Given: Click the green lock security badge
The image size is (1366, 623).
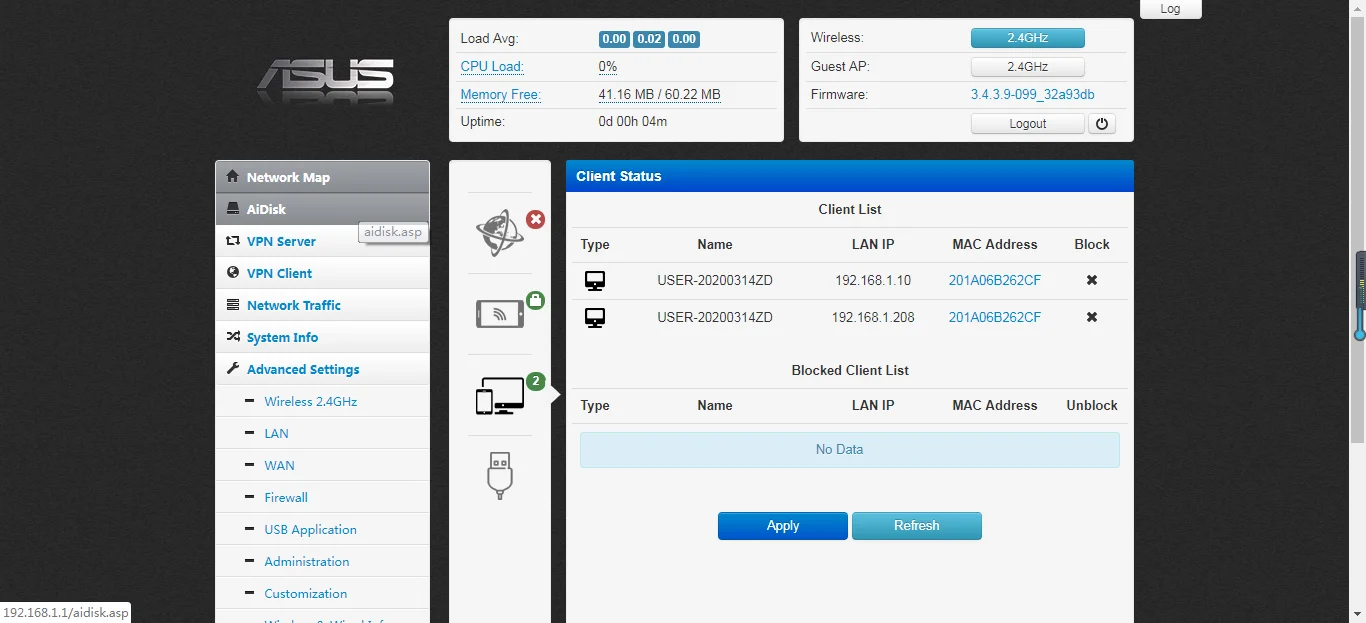Looking at the screenshot, I should coord(535,299).
